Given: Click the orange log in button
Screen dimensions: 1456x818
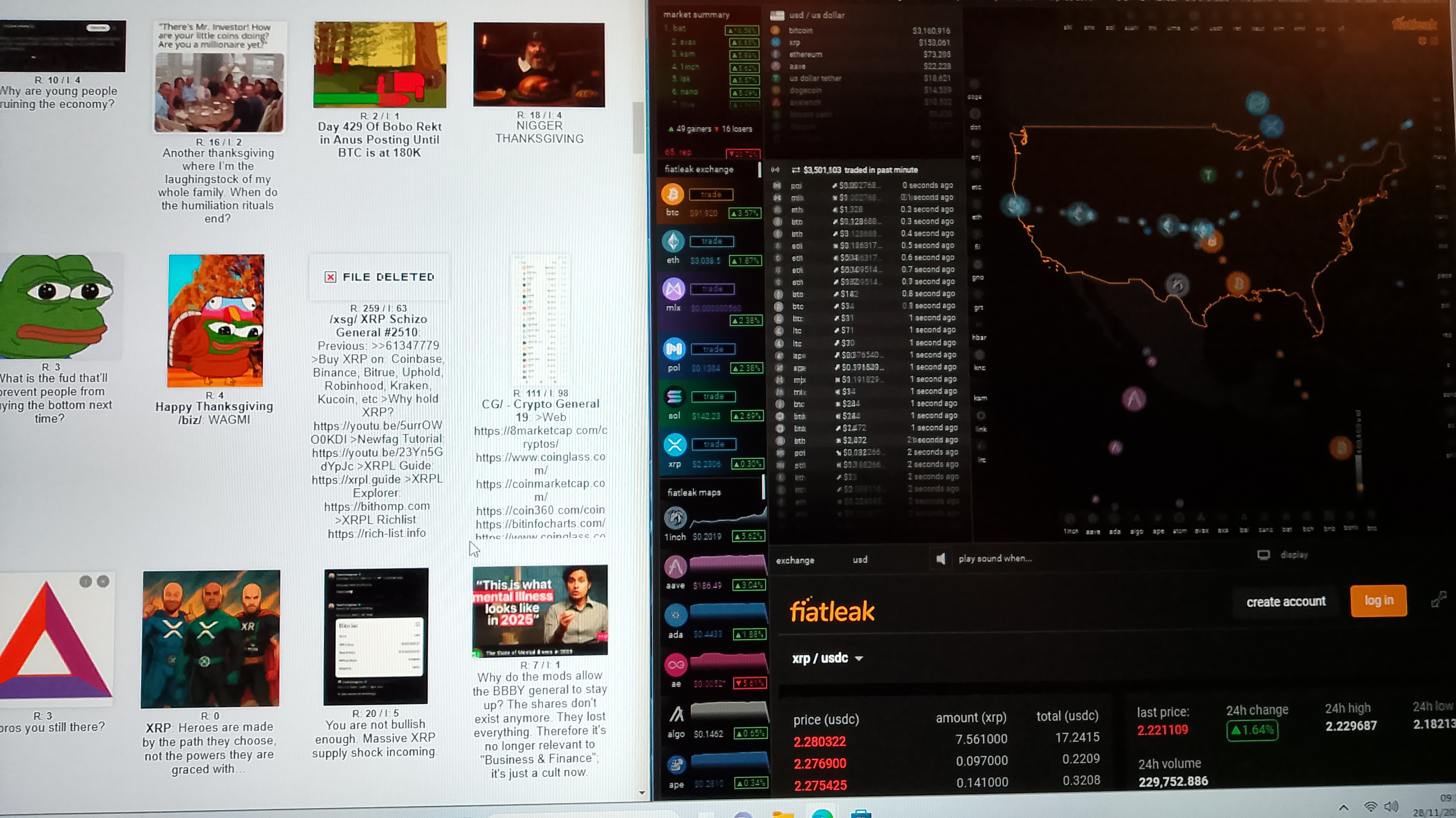Looking at the screenshot, I should click(x=1378, y=600).
